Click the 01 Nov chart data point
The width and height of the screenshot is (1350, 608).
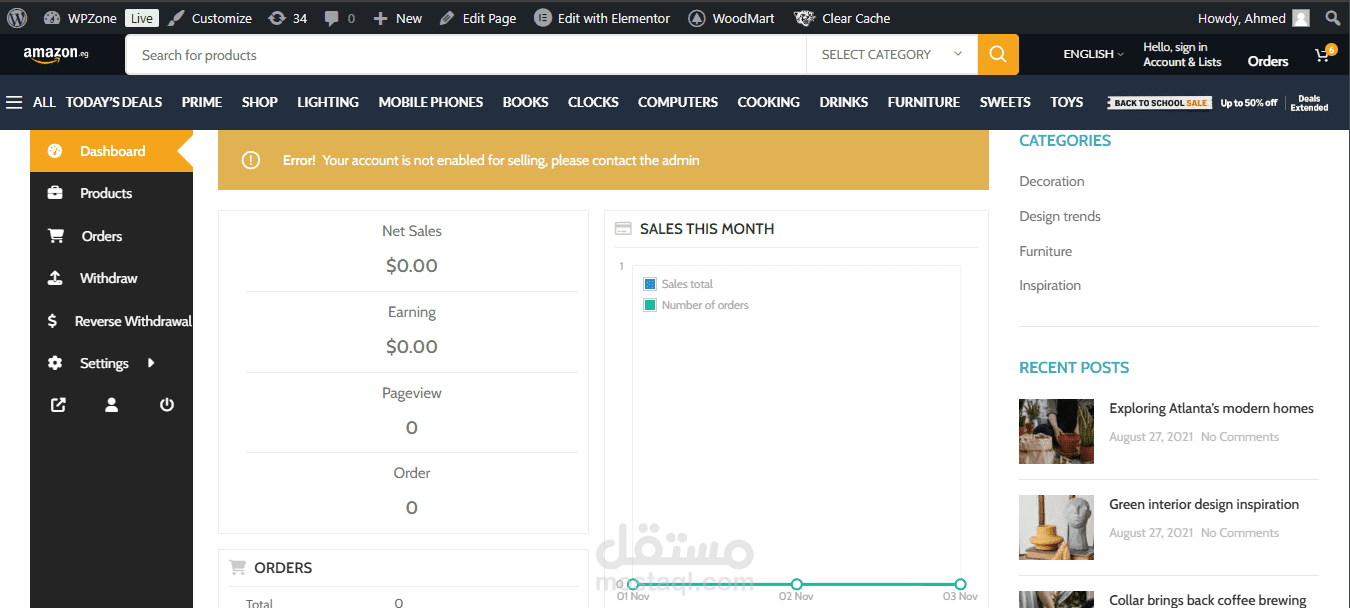pyautogui.click(x=633, y=584)
